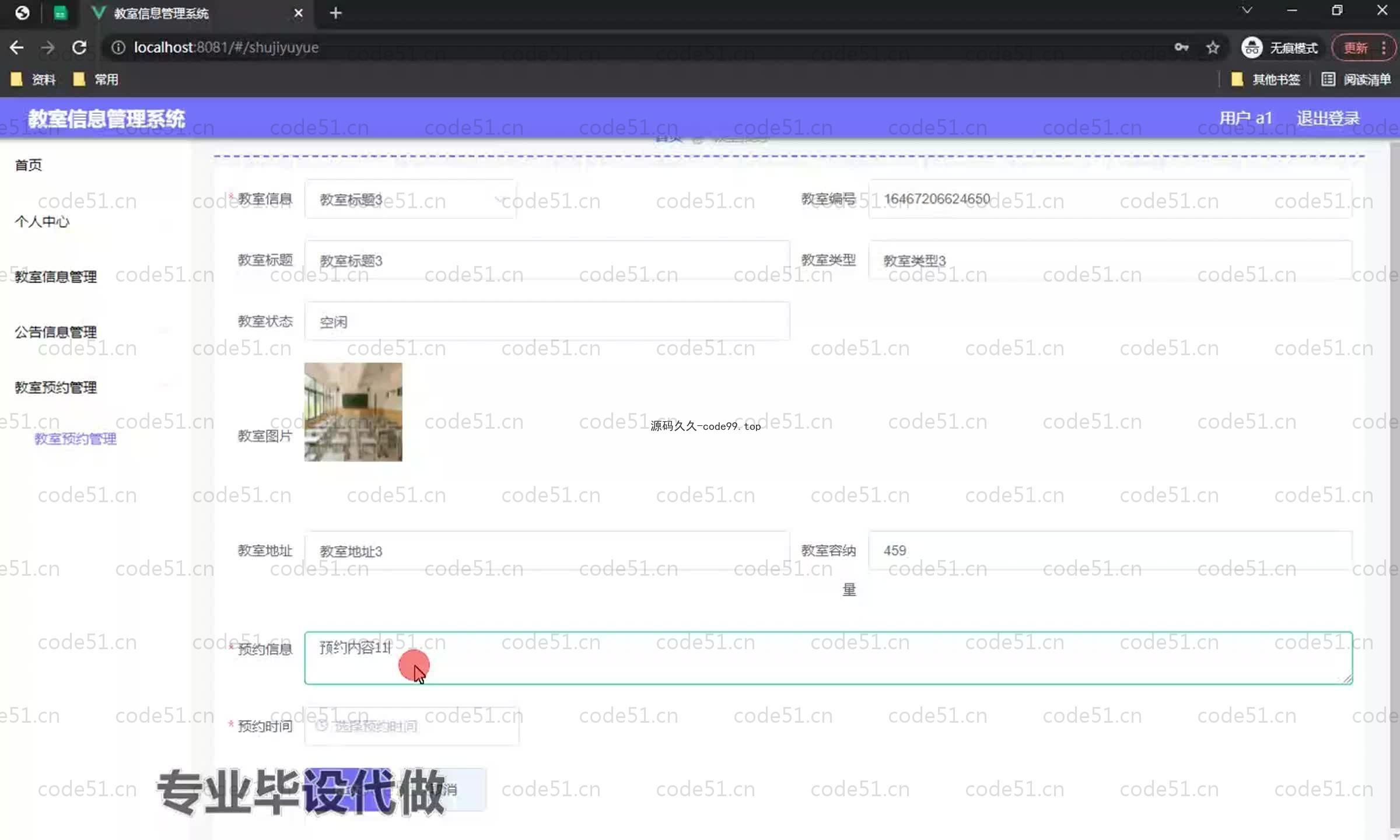
Task: Click the 教室类型 input field
Action: [x=1110, y=260]
